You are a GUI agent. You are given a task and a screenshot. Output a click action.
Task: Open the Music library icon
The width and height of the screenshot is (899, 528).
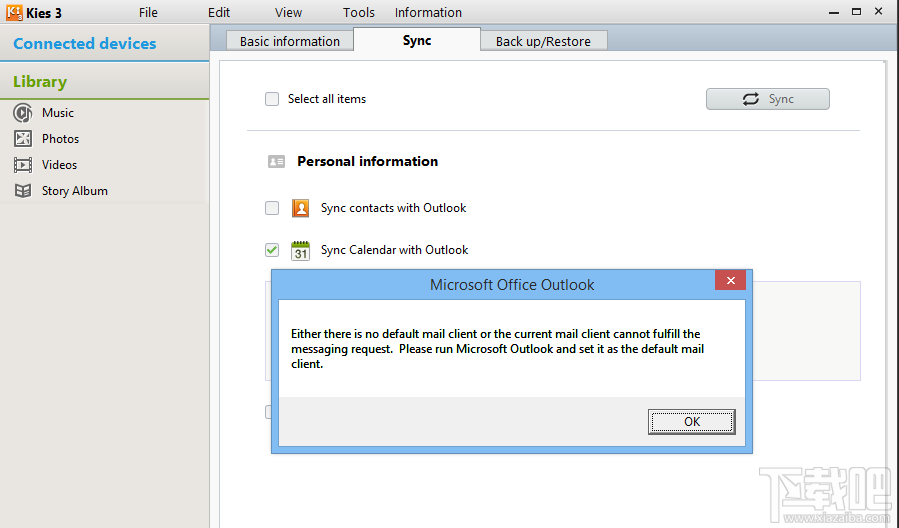(23, 113)
